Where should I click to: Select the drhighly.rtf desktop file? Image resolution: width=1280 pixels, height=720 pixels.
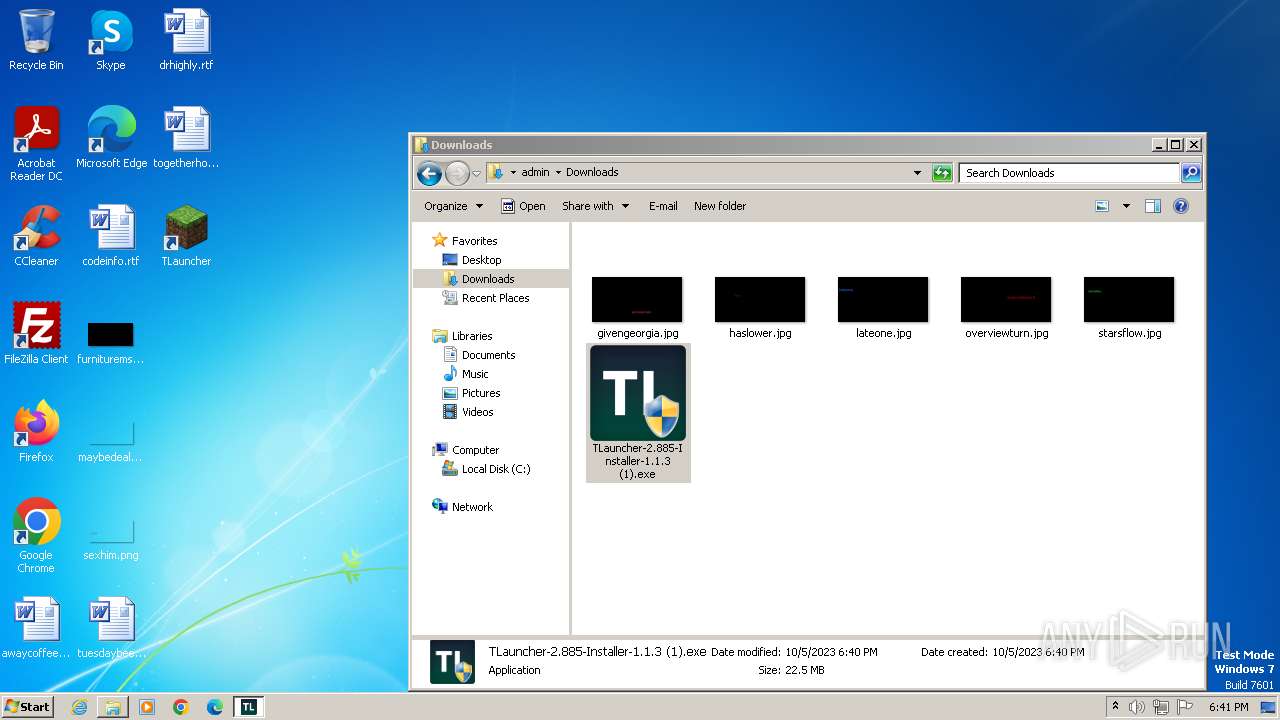point(186,40)
